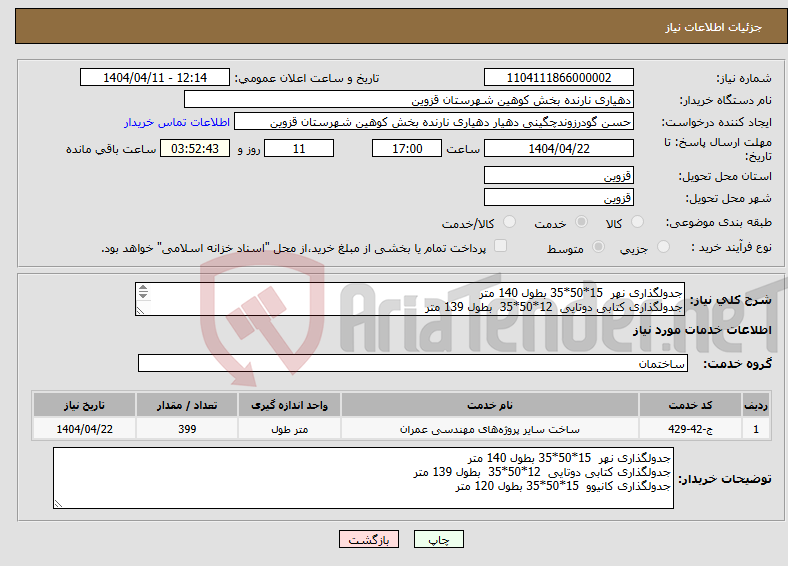Image resolution: width=788 pixels, height=566 pixels.
Task: Click the ساختمان service group field
Action: 413,363
